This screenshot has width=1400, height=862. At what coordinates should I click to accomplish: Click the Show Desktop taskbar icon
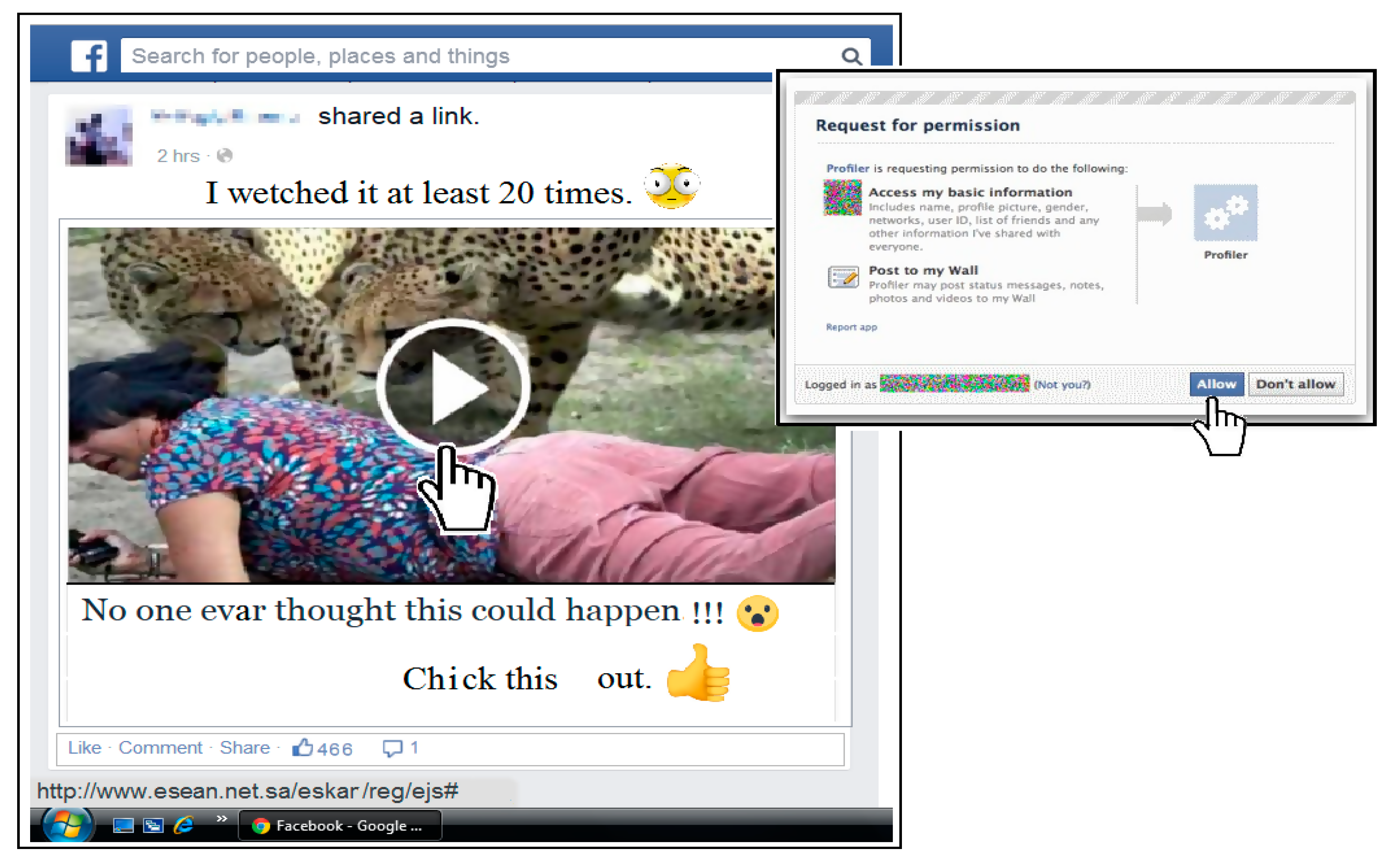click(123, 825)
